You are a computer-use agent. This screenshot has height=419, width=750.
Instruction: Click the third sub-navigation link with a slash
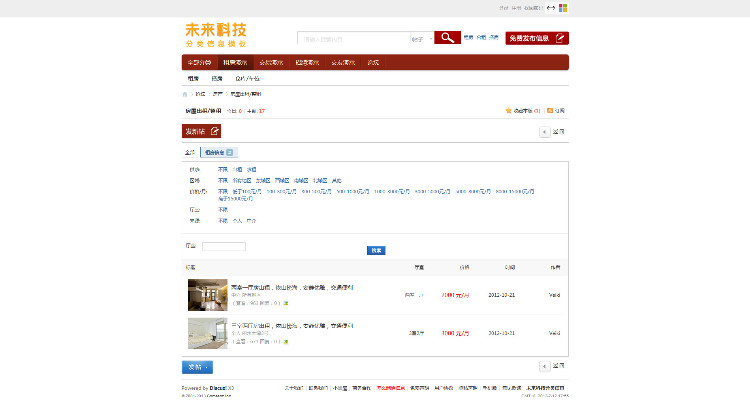[x=247, y=78]
